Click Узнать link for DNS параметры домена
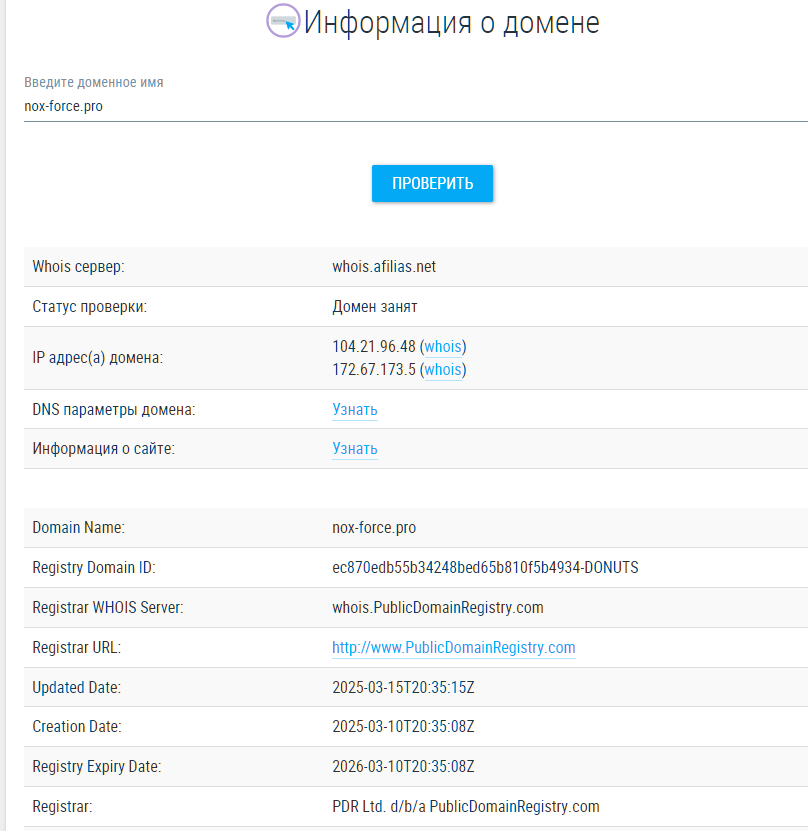This screenshot has height=831, width=808. pyautogui.click(x=354, y=410)
